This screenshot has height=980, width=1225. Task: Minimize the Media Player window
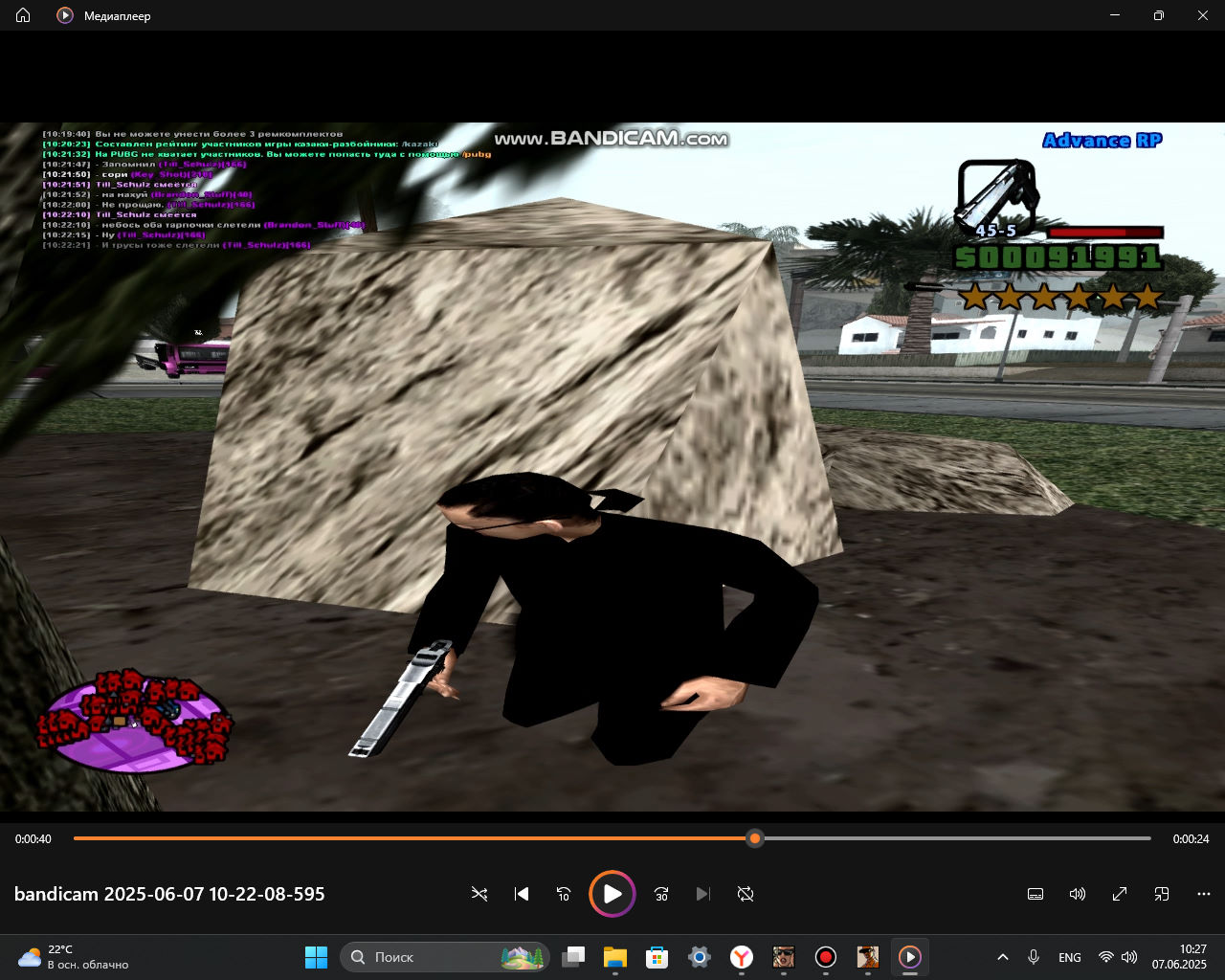1115,15
